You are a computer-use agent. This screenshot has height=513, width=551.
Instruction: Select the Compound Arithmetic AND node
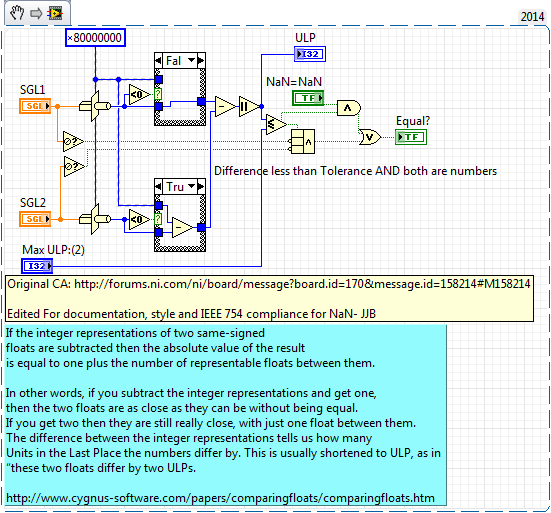(303, 141)
